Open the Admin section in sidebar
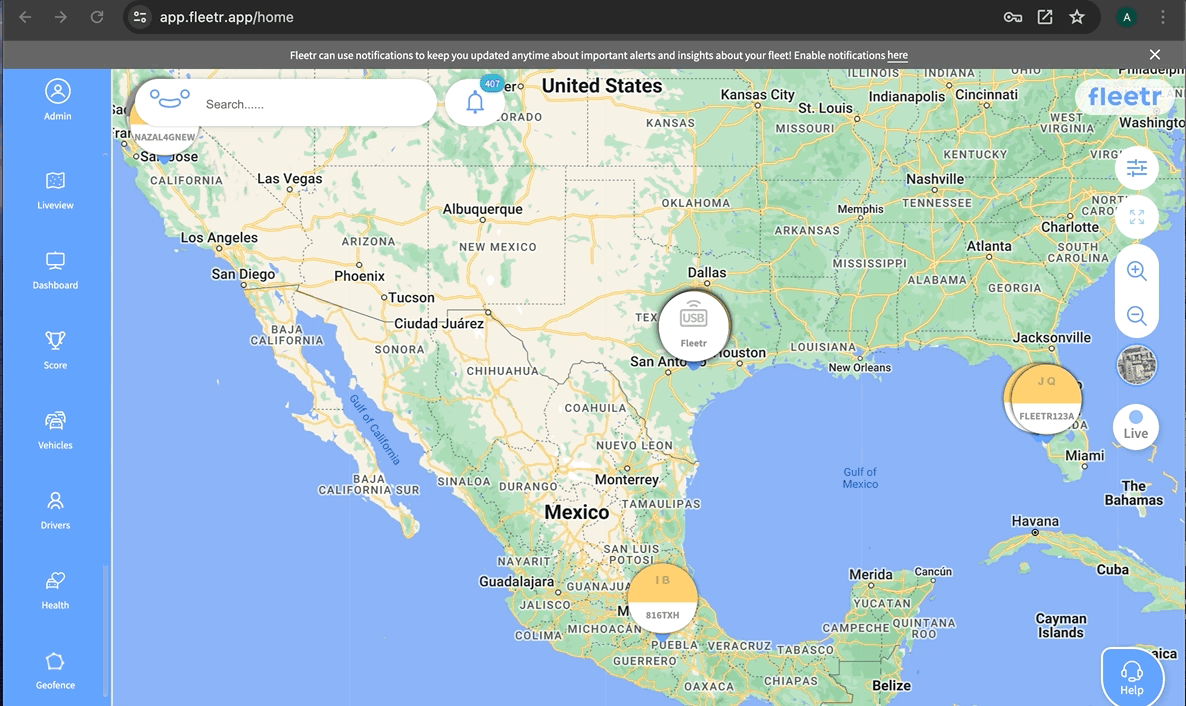Image resolution: width=1186 pixels, height=706 pixels. pos(57,100)
